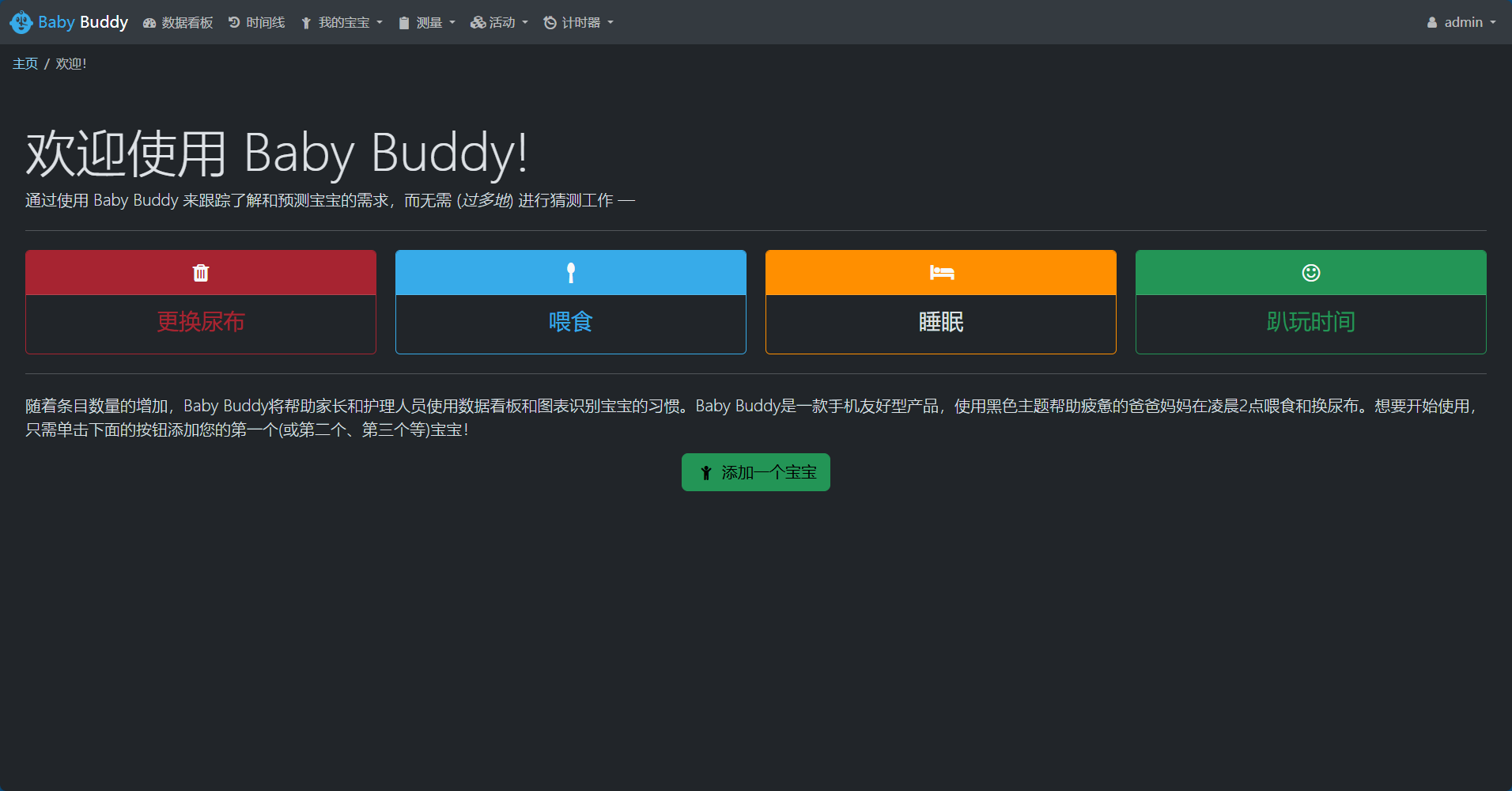The width and height of the screenshot is (1512, 791).
Task: Click the child icon in add button
Action: [x=706, y=473]
